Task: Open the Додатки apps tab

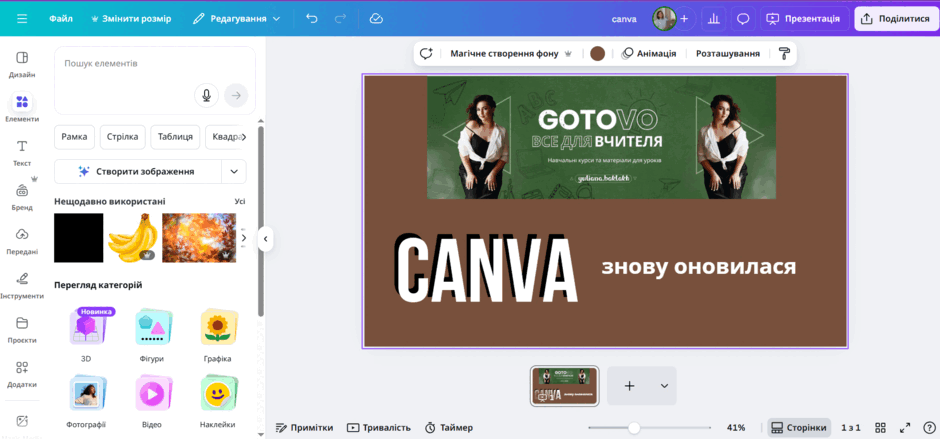Action: pos(22,374)
